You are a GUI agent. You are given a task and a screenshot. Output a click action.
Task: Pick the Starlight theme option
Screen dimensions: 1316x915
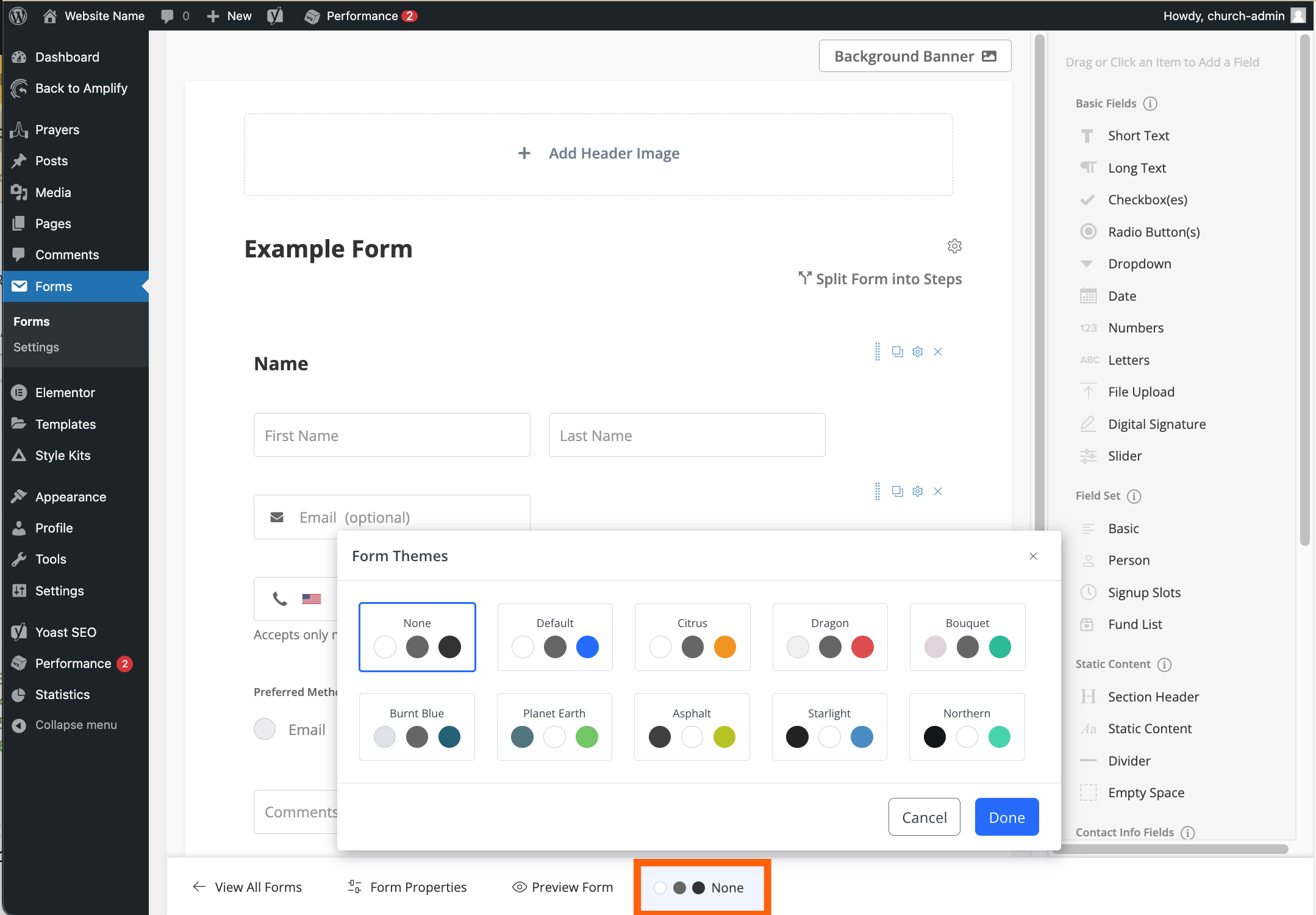click(x=829, y=727)
